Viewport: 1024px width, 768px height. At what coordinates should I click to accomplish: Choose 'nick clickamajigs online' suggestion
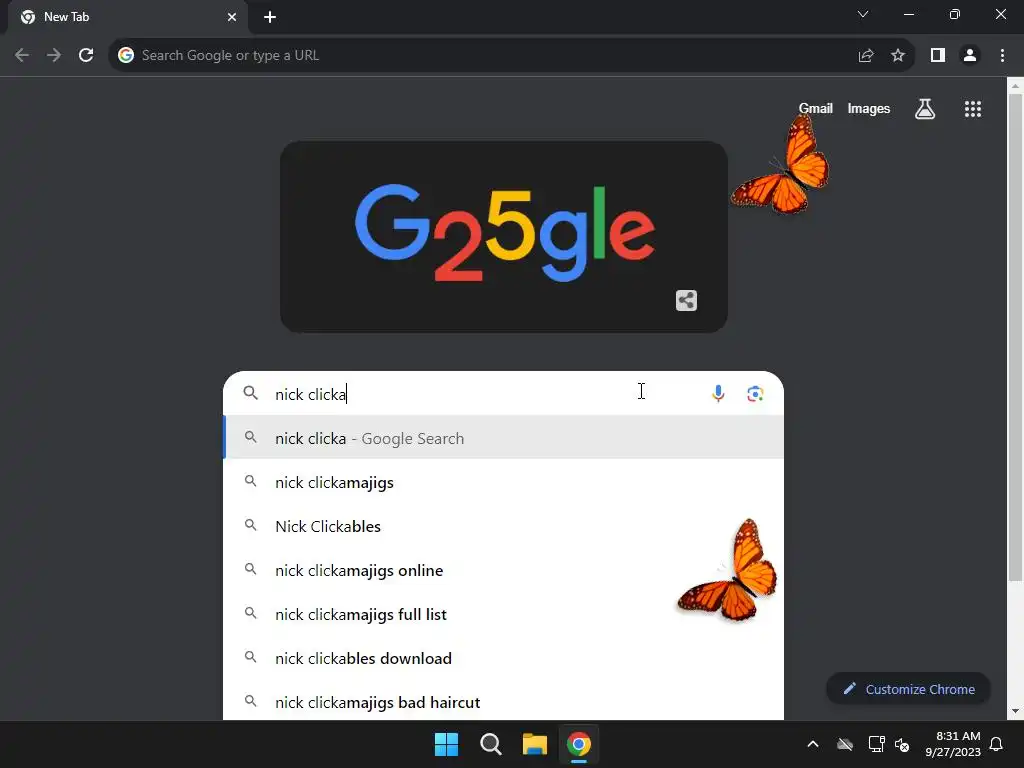[503, 570]
